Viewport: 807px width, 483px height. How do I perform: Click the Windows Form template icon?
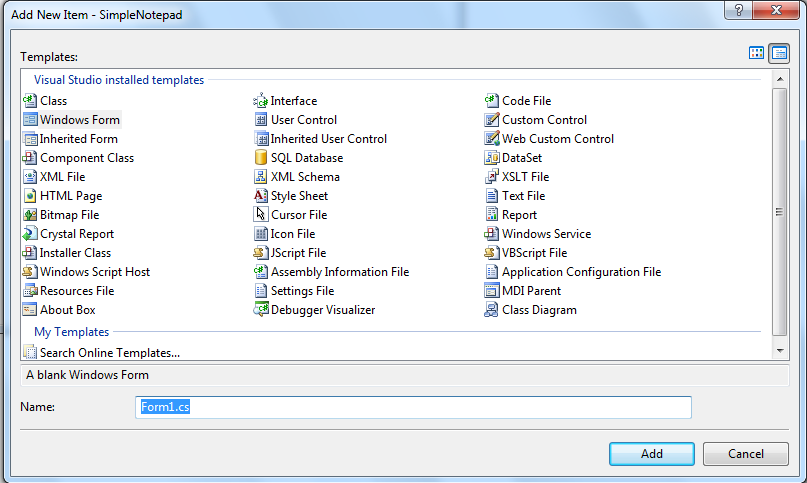click(x=30, y=119)
